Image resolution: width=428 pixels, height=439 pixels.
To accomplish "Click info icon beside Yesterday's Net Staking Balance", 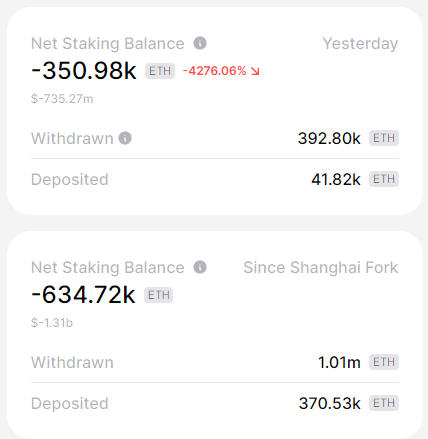I will [200, 43].
